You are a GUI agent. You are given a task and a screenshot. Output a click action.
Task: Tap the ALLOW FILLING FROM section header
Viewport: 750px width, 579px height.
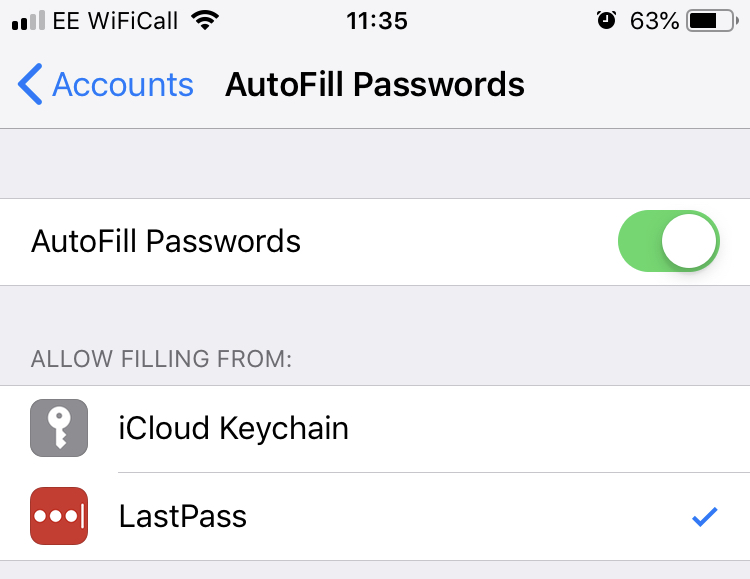161,359
